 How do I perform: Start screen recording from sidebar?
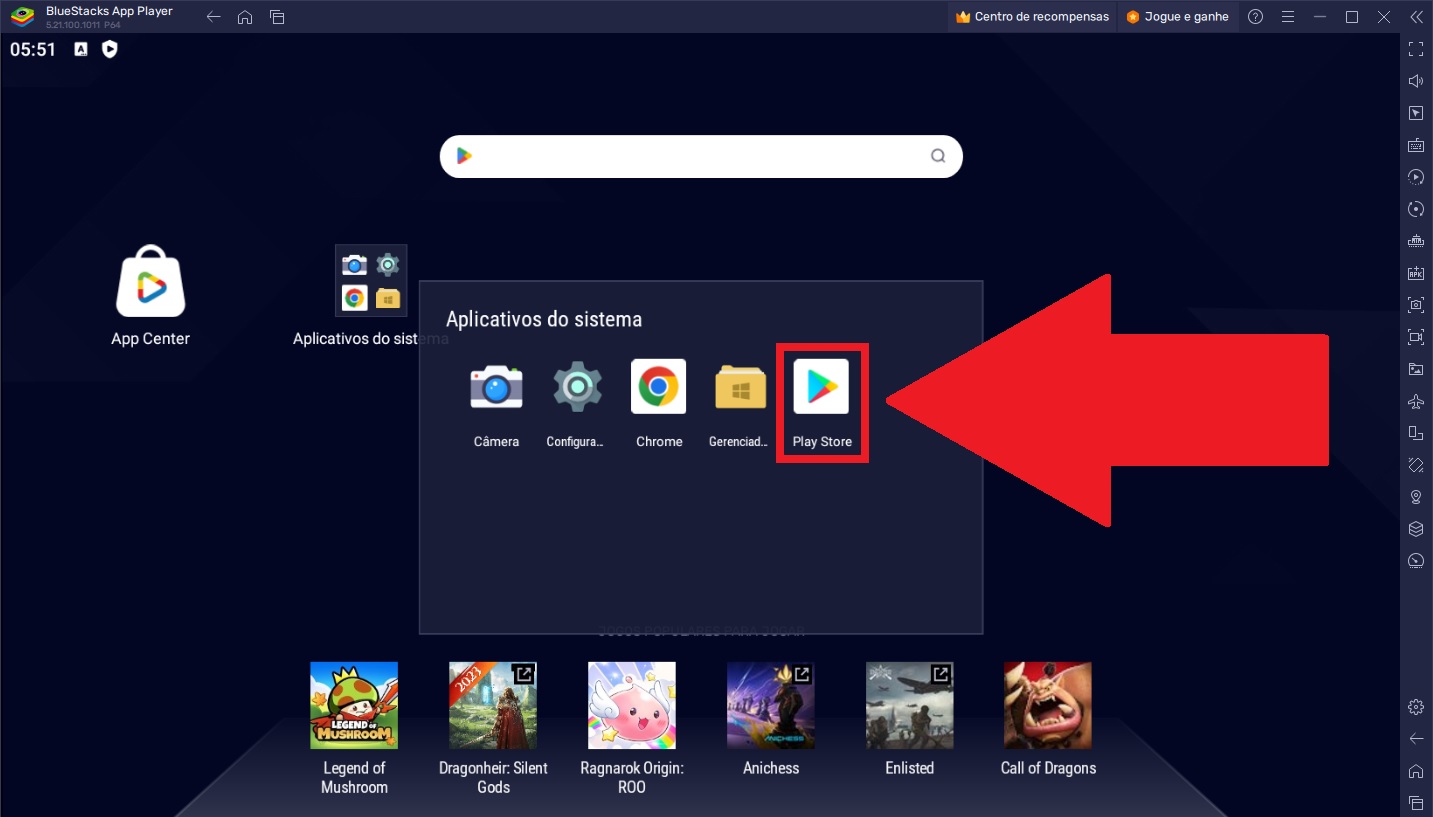(1415, 336)
